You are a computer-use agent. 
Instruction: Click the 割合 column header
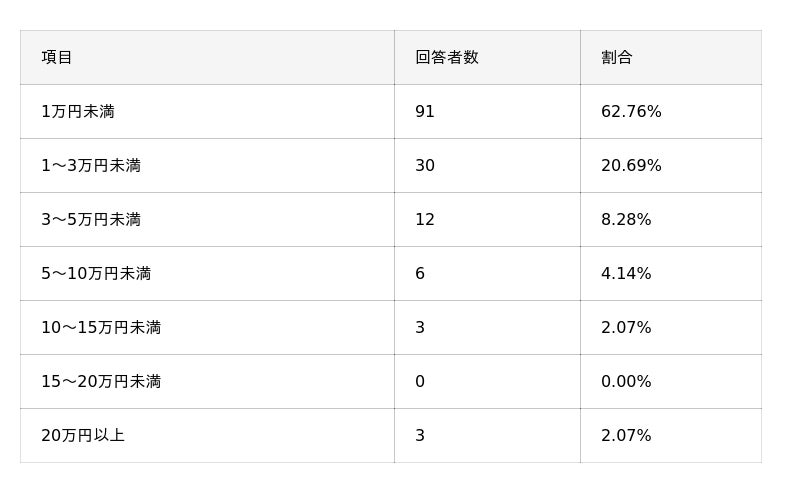616,57
